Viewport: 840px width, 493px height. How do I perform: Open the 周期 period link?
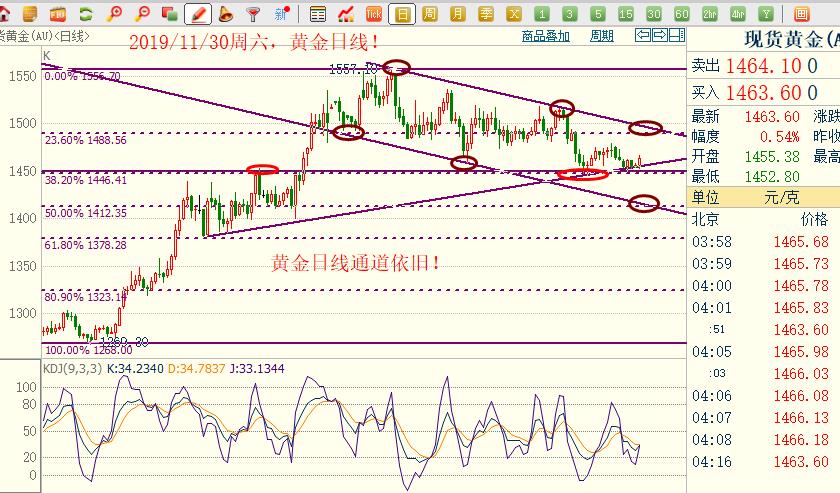602,36
